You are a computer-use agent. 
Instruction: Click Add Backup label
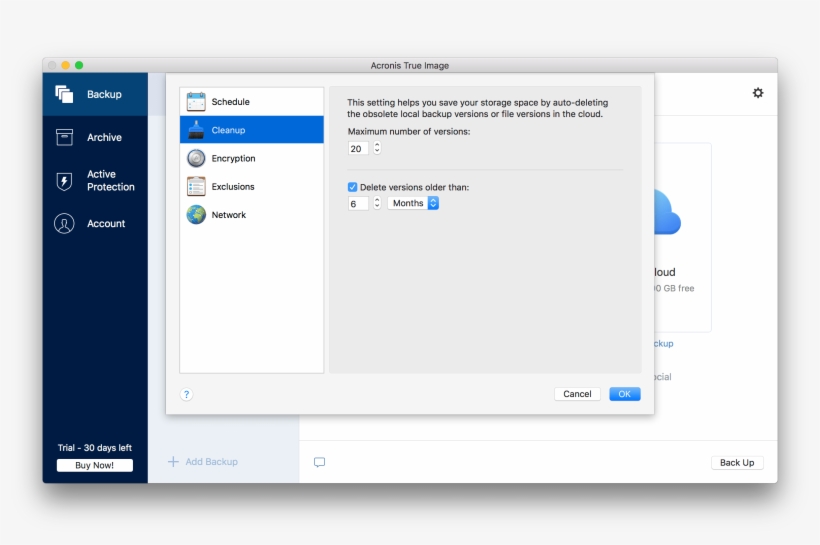(x=211, y=462)
